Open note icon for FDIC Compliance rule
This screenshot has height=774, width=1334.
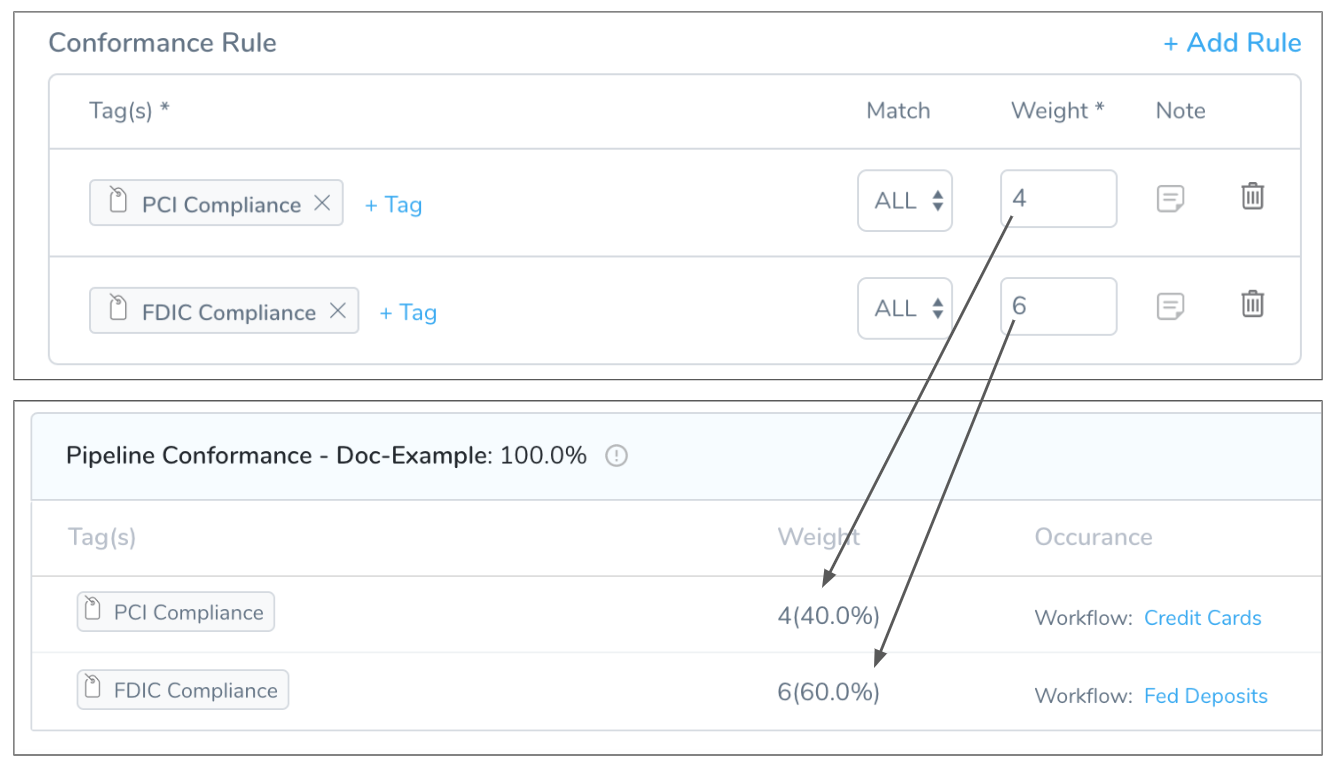(1170, 306)
